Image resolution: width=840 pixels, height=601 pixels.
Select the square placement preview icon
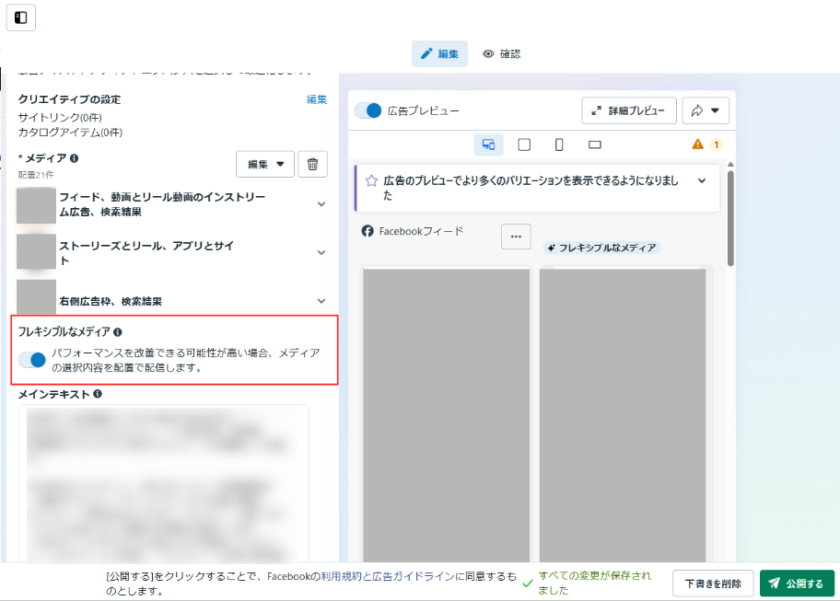click(524, 145)
